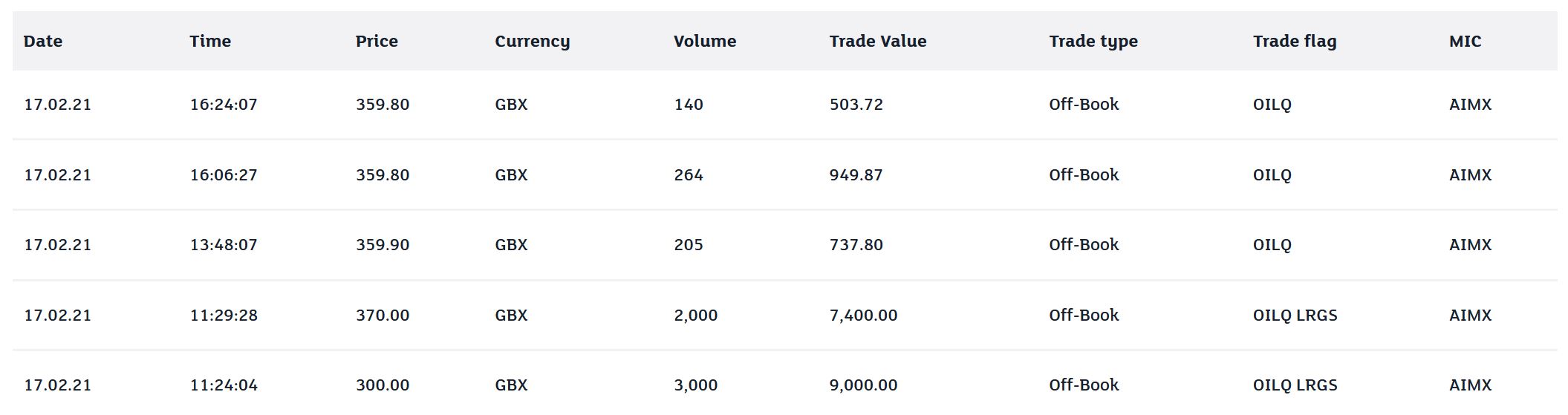Click the Trade Value column header
This screenshot has height=415, width=1568.
tap(877, 42)
